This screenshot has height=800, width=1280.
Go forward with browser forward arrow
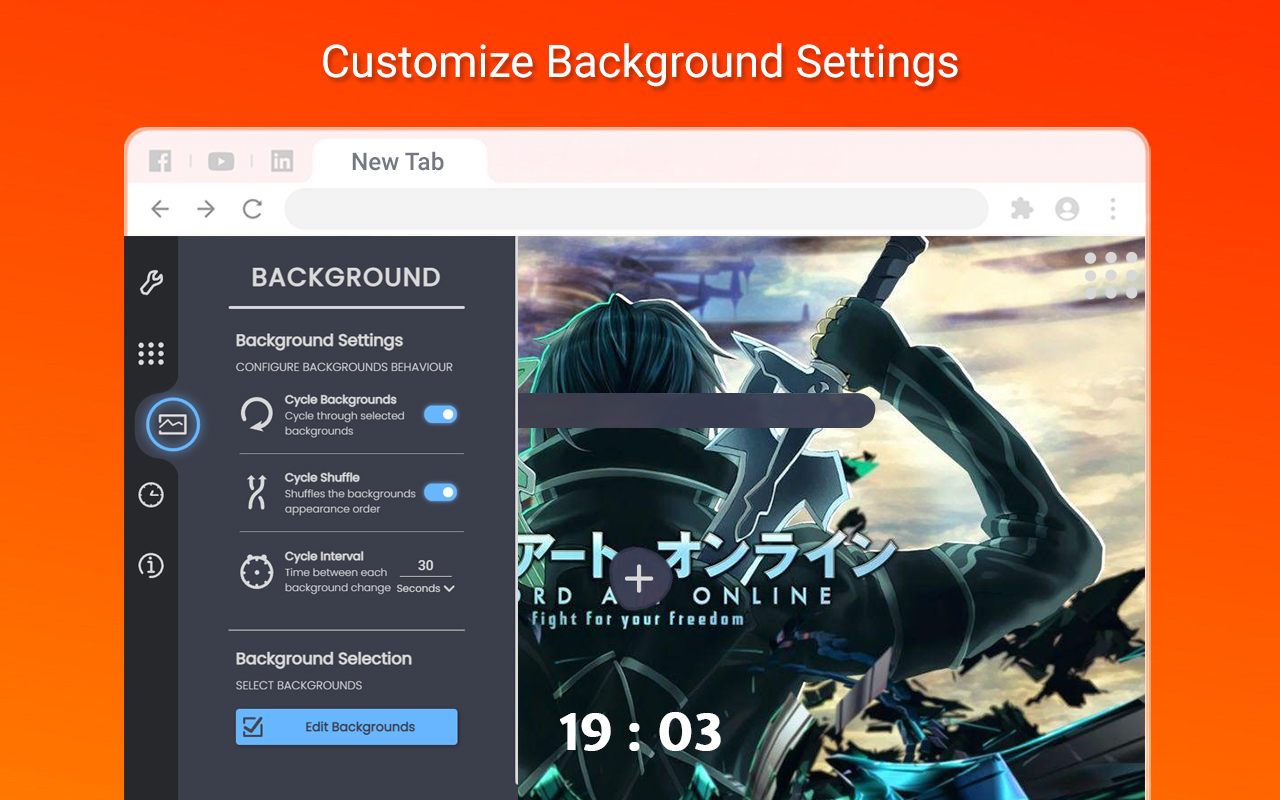[x=206, y=209]
